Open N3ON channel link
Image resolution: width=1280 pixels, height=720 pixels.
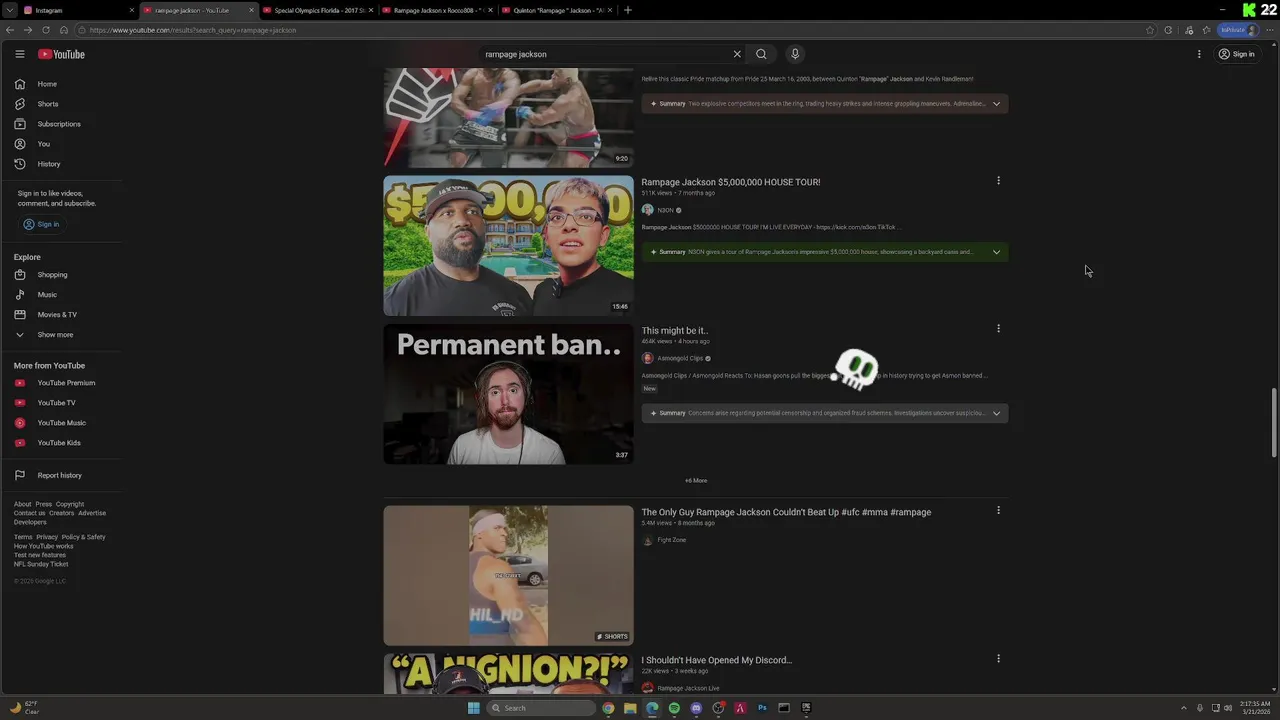pos(665,210)
